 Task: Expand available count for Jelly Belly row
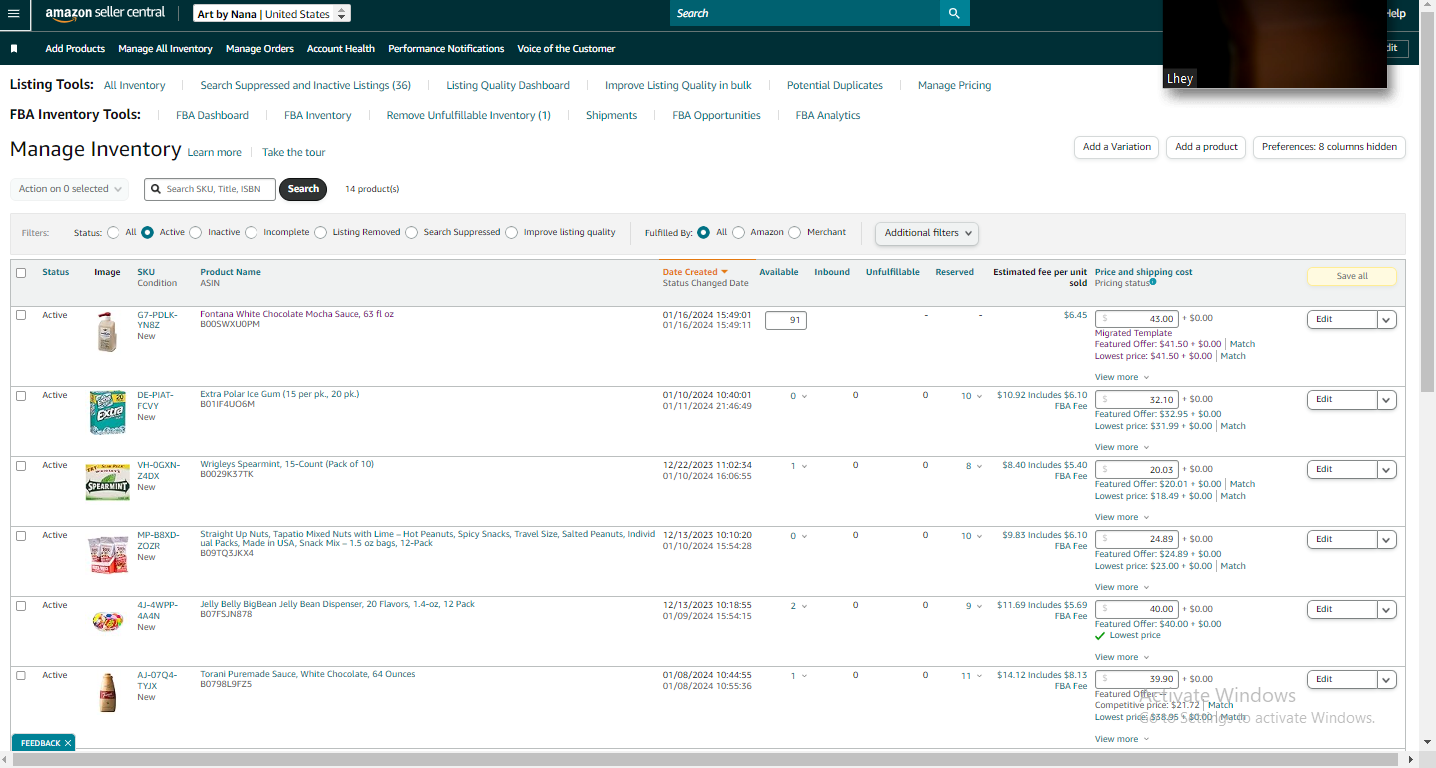click(798, 606)
